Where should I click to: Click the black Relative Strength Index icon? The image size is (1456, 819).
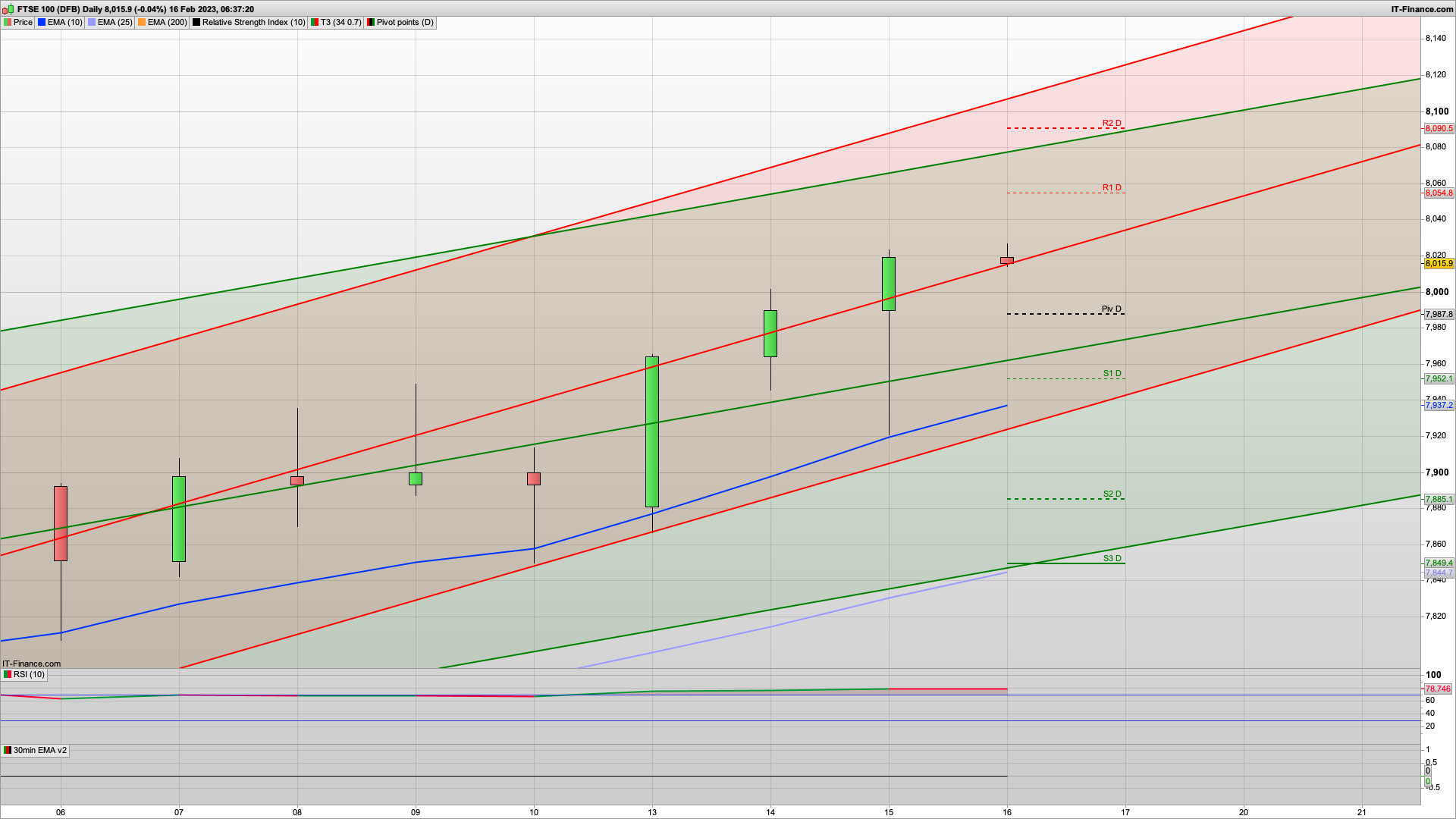196,23
